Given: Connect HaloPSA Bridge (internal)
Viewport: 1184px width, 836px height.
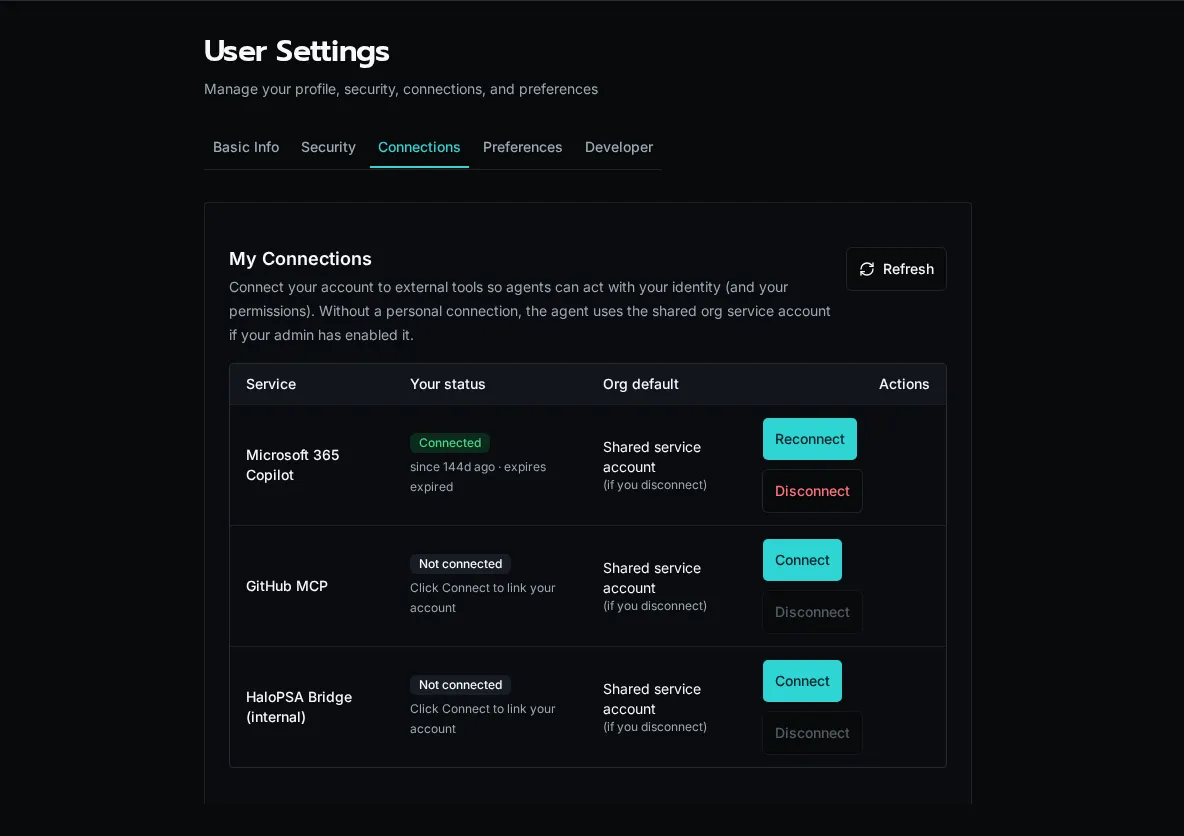Looking at the screenshot, I should (802, 680).
